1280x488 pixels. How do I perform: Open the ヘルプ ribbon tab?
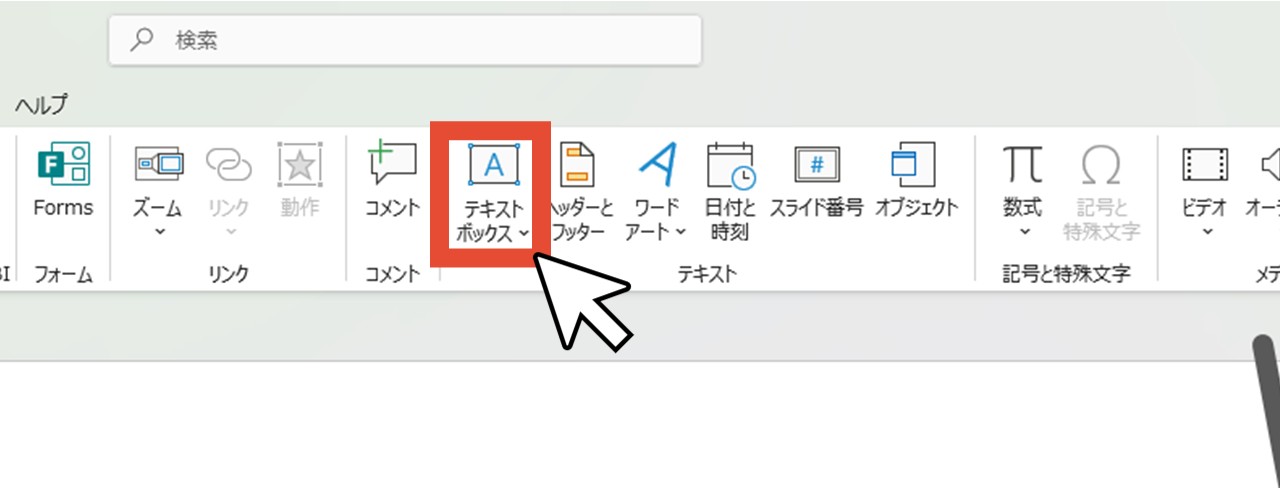(41, 104)
